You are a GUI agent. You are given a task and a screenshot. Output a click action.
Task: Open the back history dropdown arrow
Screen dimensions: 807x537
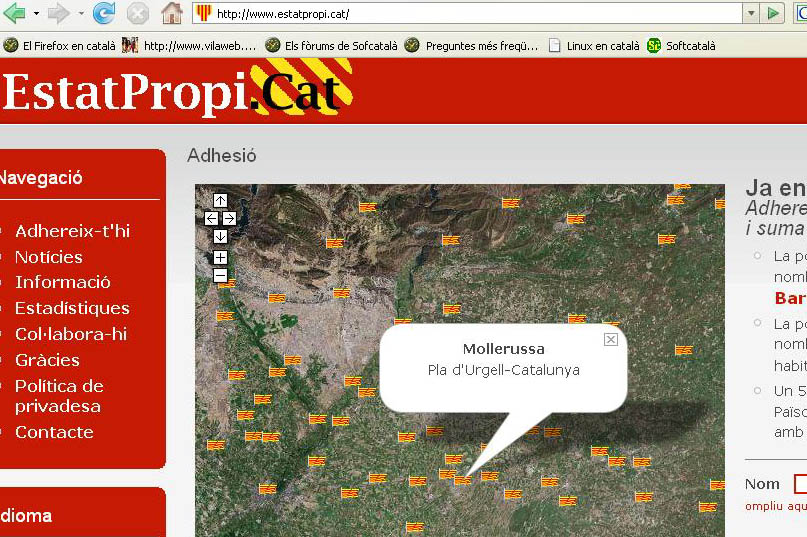coord(36,14)
